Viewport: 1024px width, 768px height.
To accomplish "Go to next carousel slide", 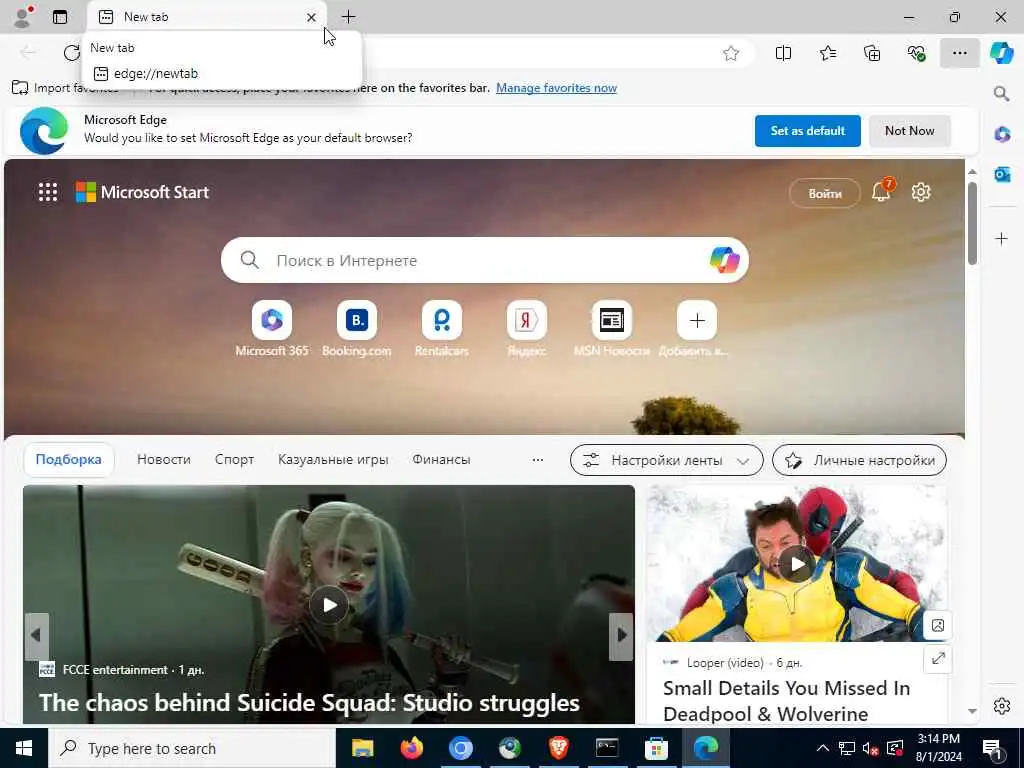I will [x=622, y=635].
